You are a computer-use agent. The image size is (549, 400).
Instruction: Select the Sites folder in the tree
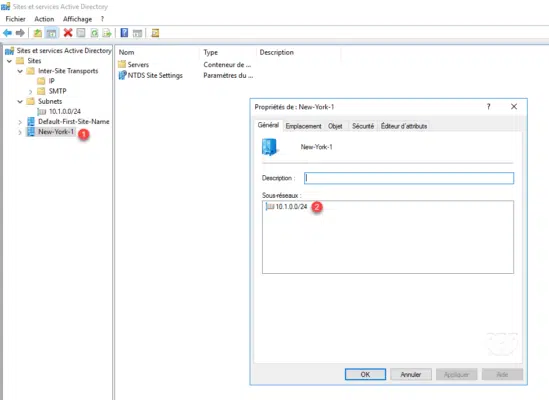(x=34, y=61)
